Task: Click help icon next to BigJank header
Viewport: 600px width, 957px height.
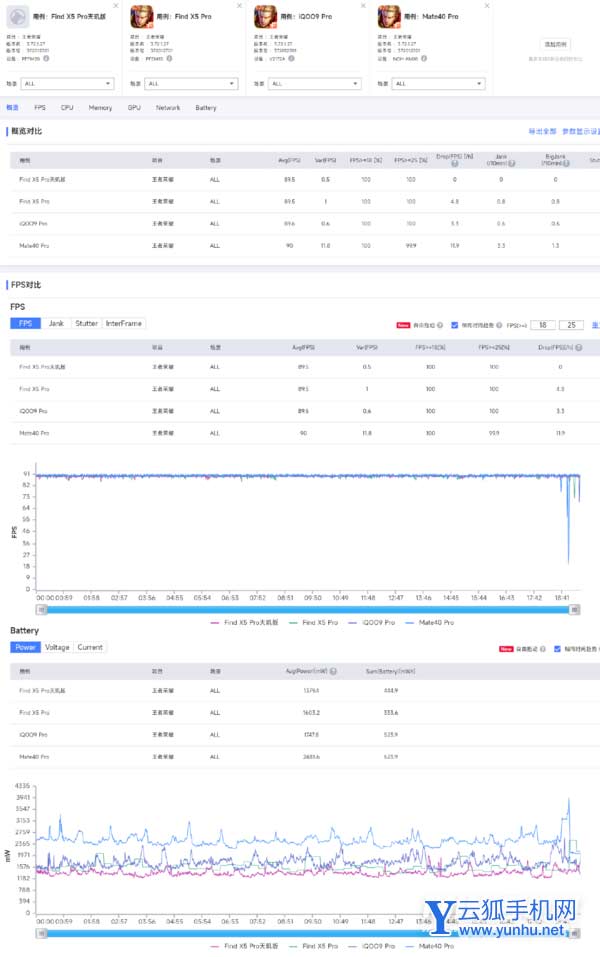Action: [567, 163]
